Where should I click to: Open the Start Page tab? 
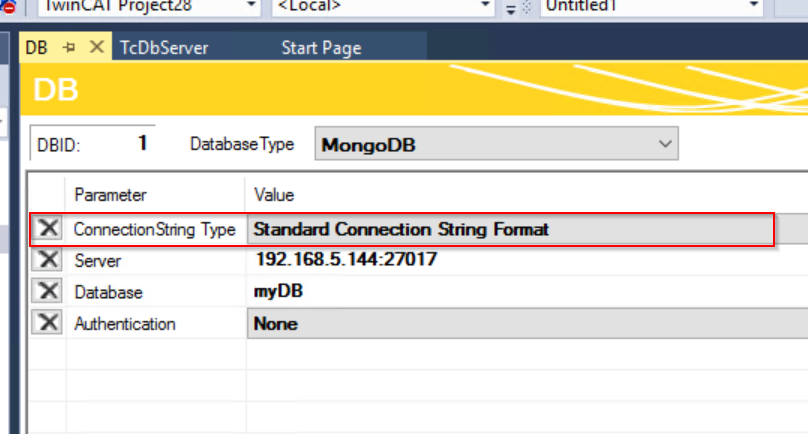click(x=321, y=48)
